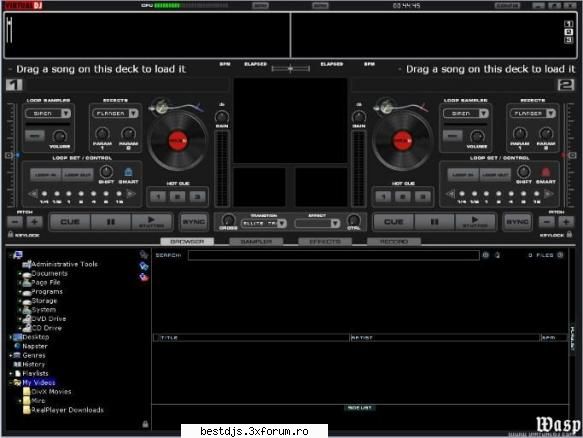This screenshot has height=438, width=583.
Task: Sort file list by Artist column
Action: pyautogui.click(x=444, y=338)
